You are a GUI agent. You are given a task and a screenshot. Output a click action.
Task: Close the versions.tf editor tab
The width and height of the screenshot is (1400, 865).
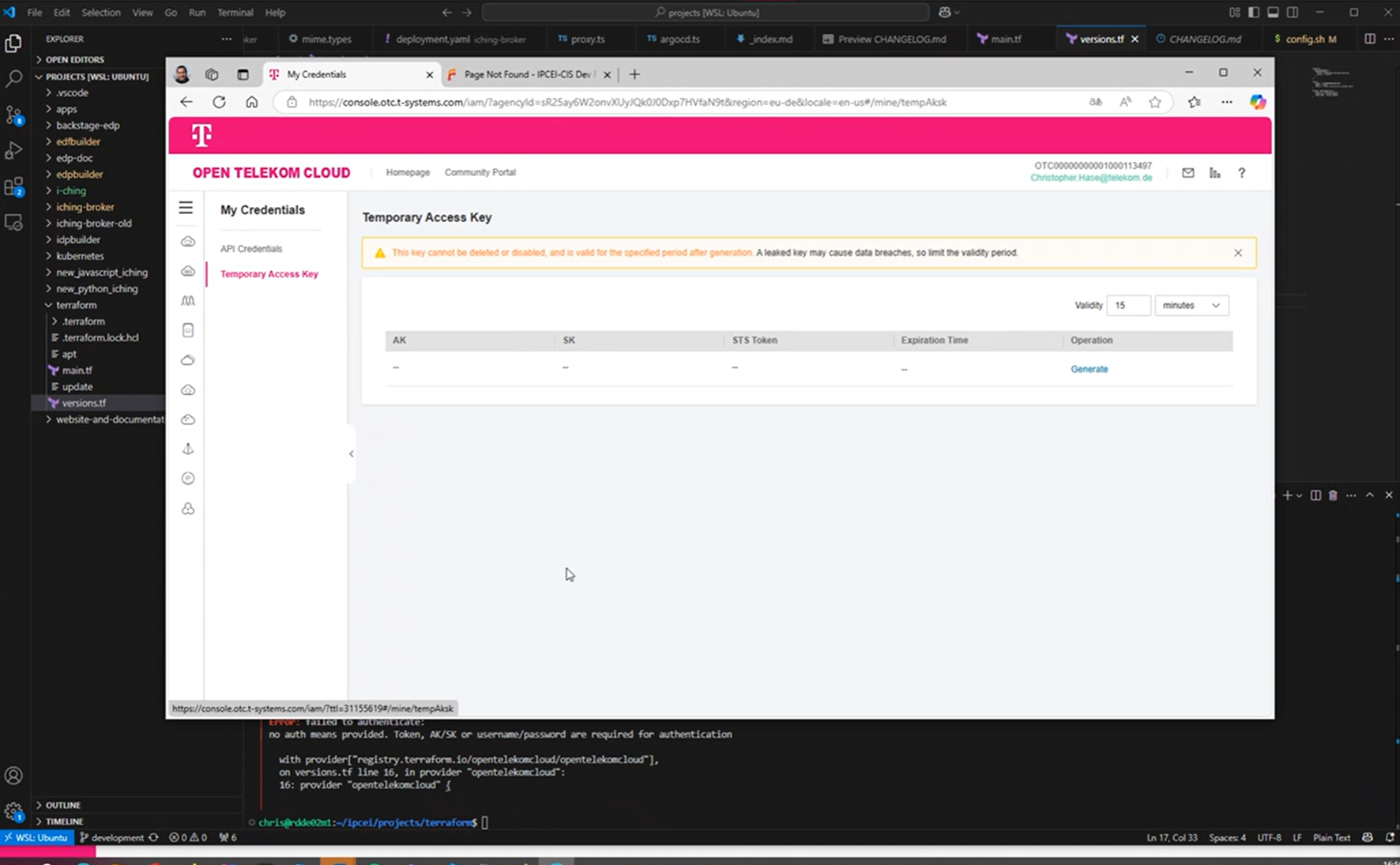[1135, 39]
